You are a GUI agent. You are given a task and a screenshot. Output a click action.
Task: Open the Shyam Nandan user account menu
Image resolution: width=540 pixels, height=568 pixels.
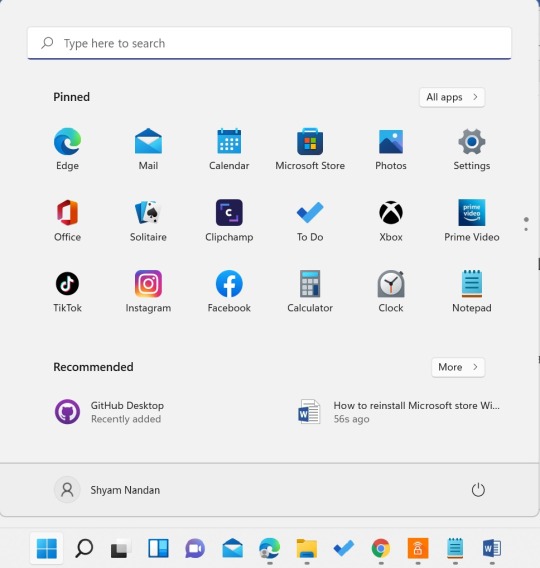tap(107, 490)
